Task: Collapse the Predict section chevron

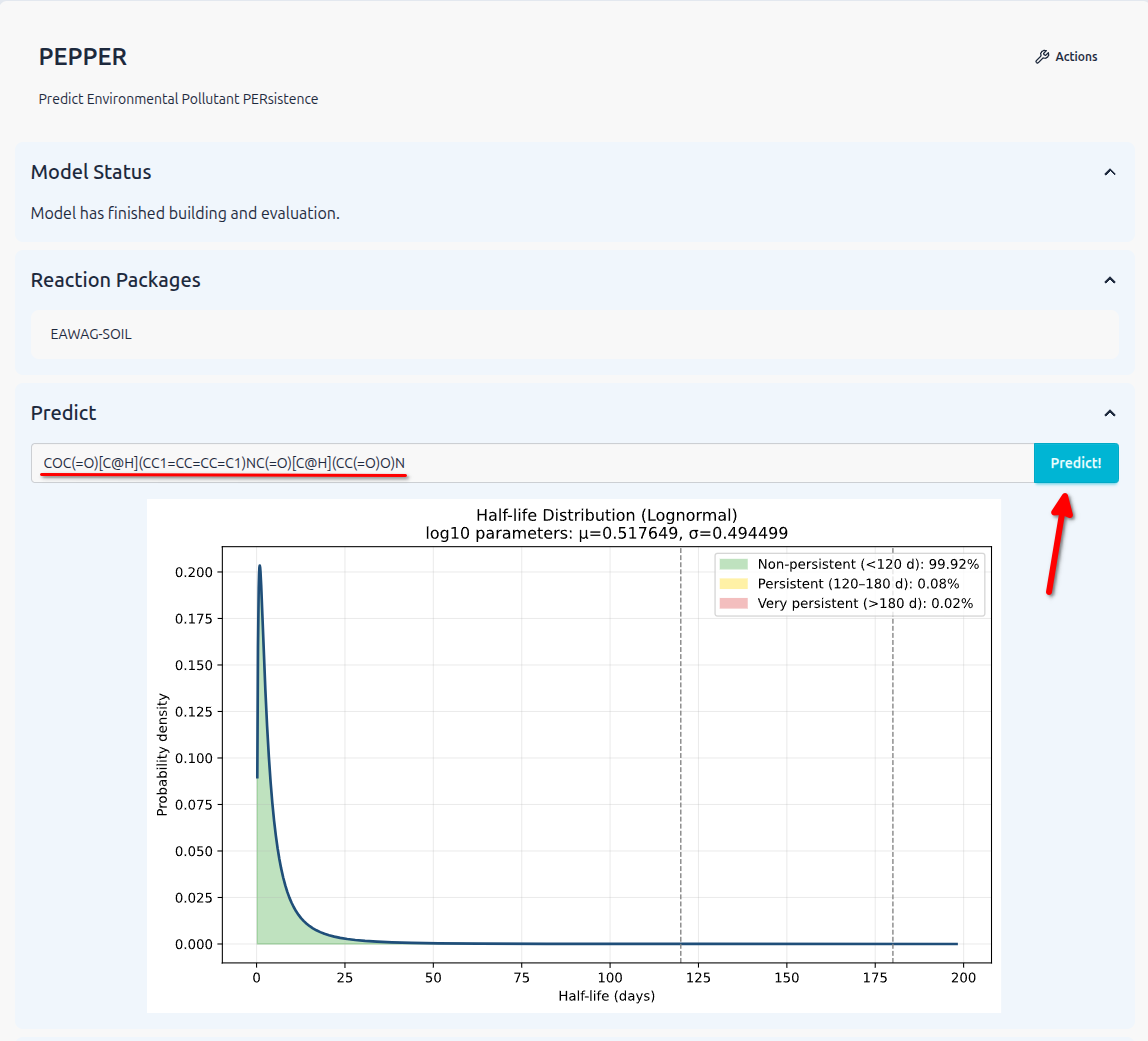Action: click(1109, 413)
